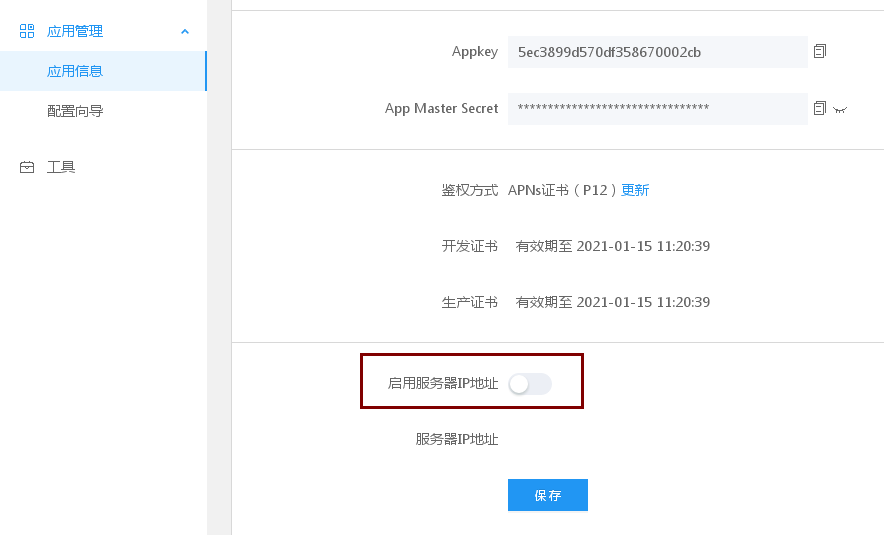Reveal the App Master Secret eye icon
The image size is (884, 535).
(840, 110)
